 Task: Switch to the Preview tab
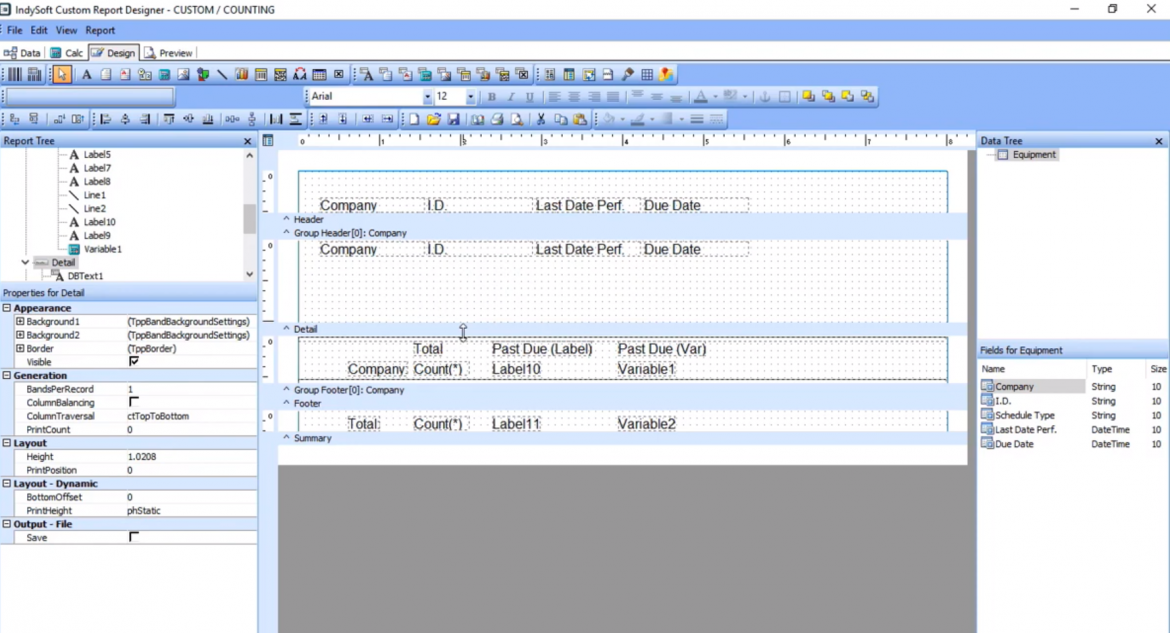[x=175, y=52]
